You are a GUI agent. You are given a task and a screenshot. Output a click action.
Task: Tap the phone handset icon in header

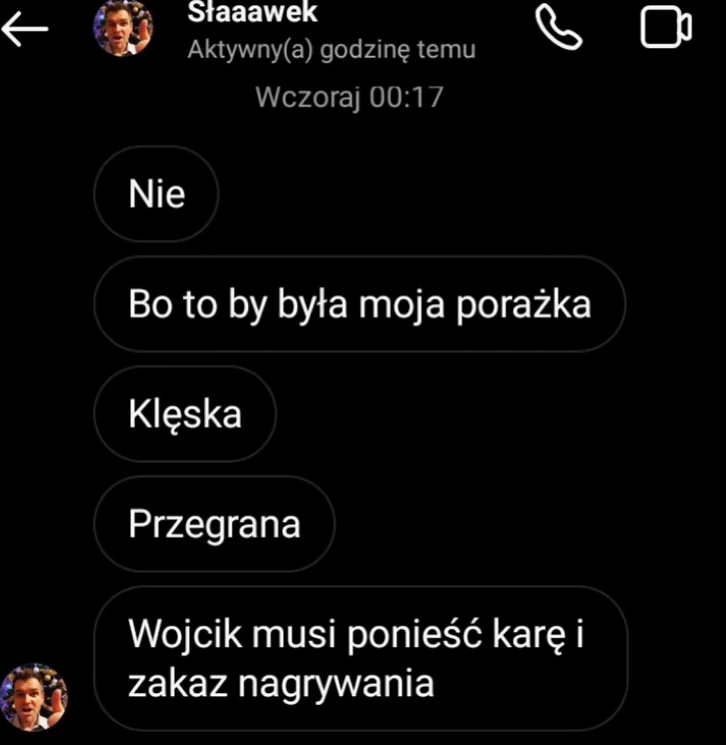tap(558, 27)
